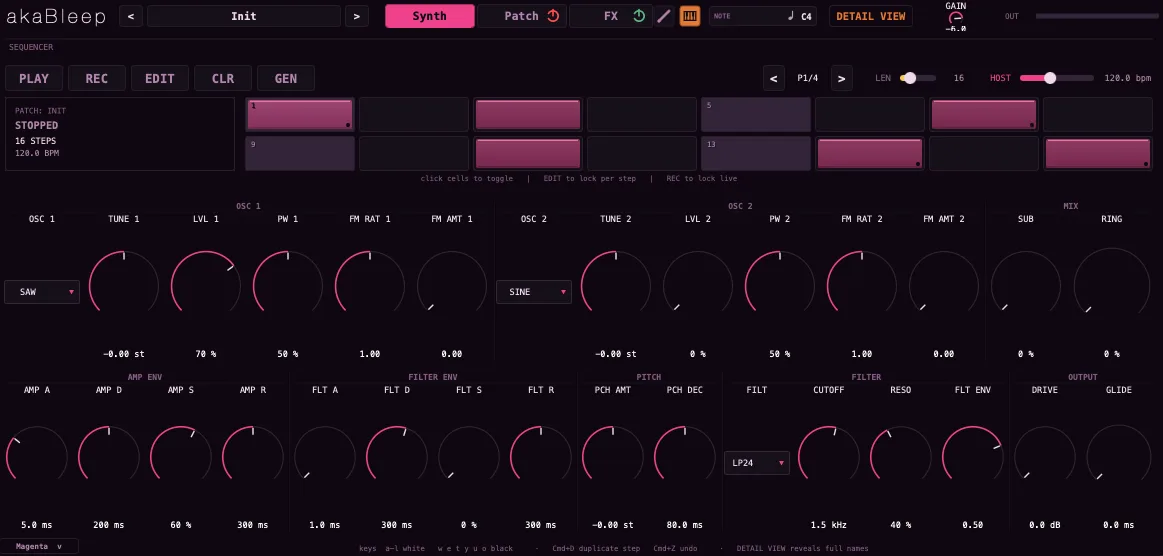Click the DETAIL VIEW button
The height and width of the screenshot is (556, 1163).
871,16
